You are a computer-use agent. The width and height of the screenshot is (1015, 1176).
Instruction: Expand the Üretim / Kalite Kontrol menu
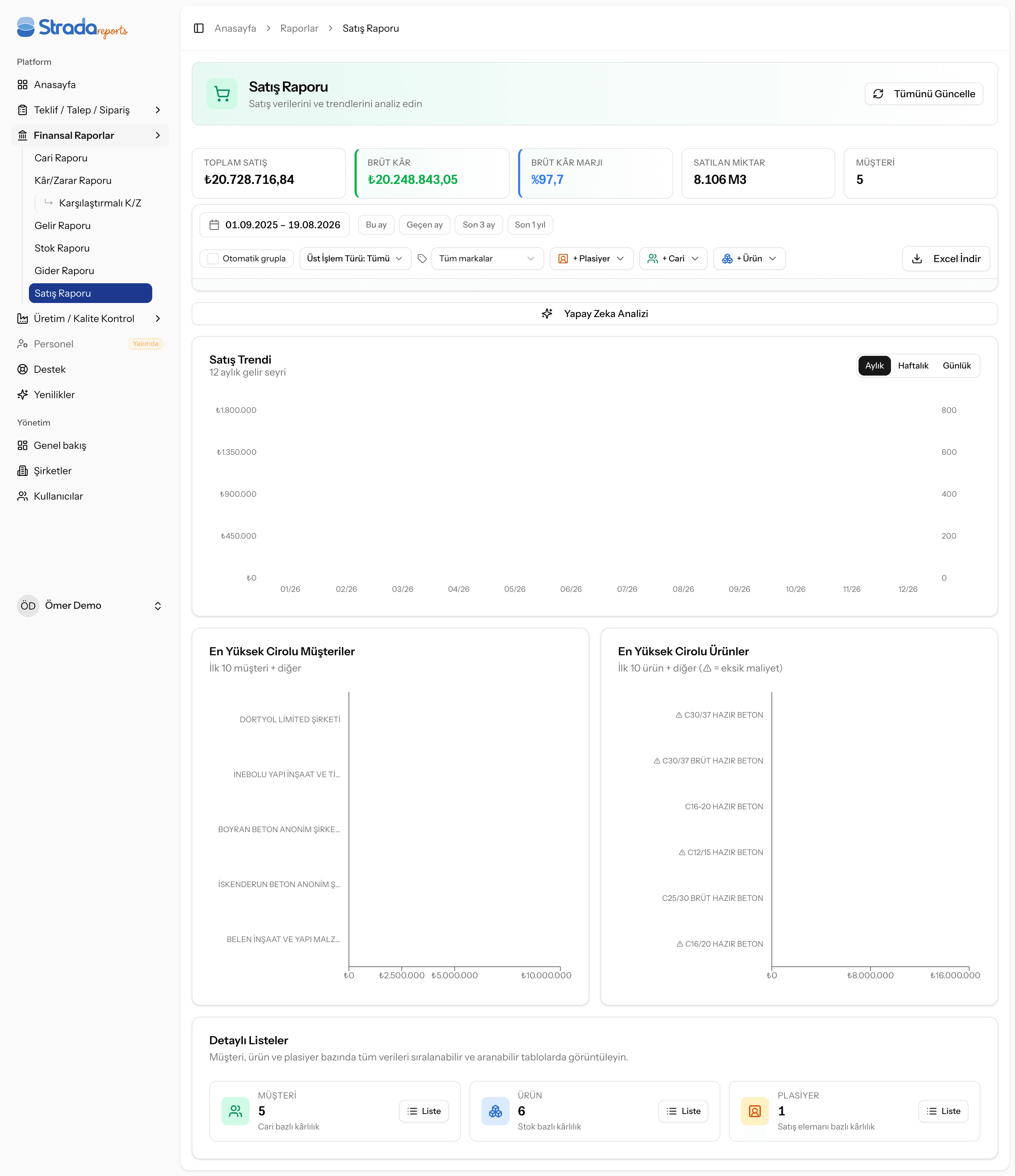tap(90, 318)
